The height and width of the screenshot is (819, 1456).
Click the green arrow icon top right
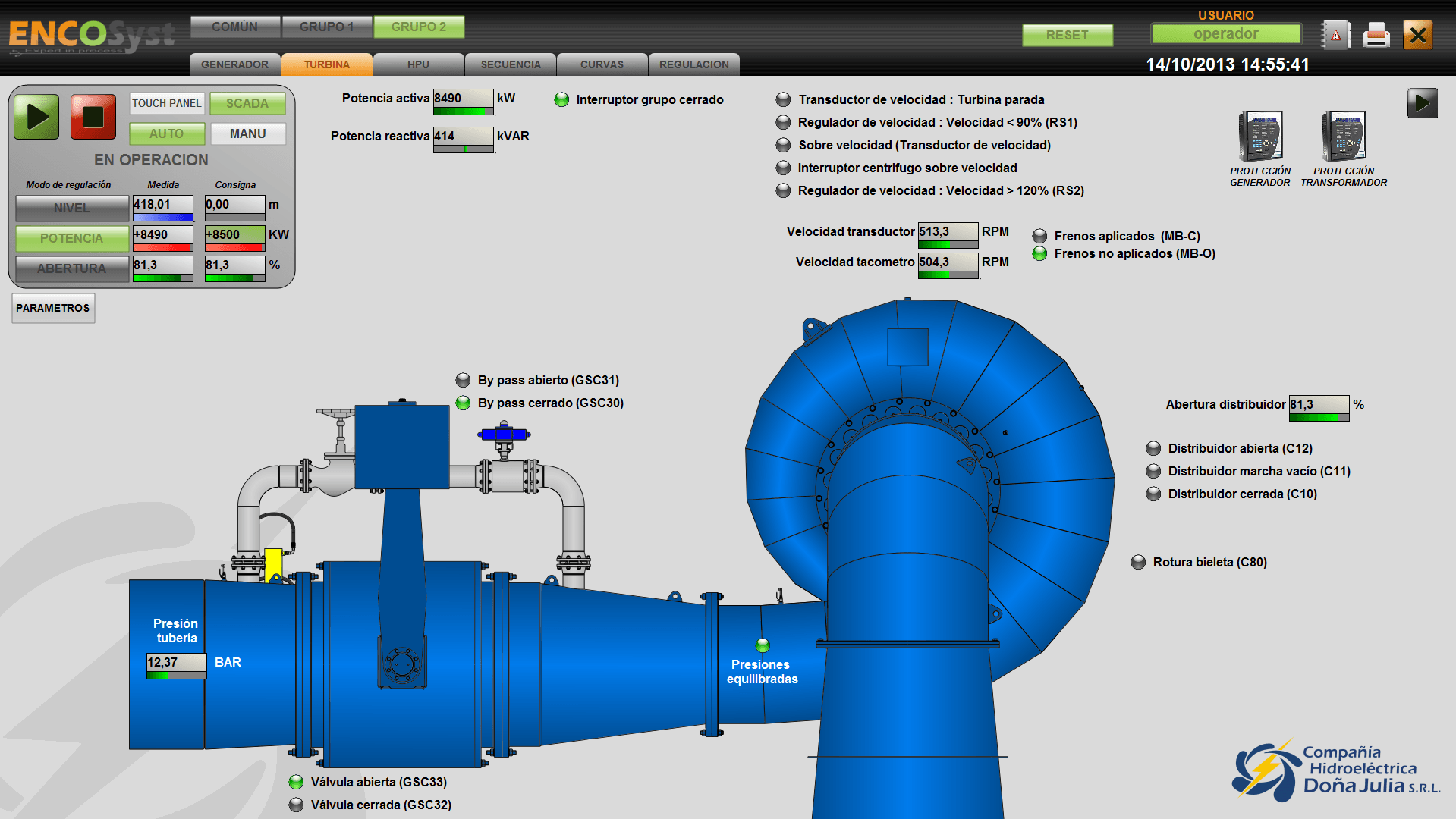1424,102
